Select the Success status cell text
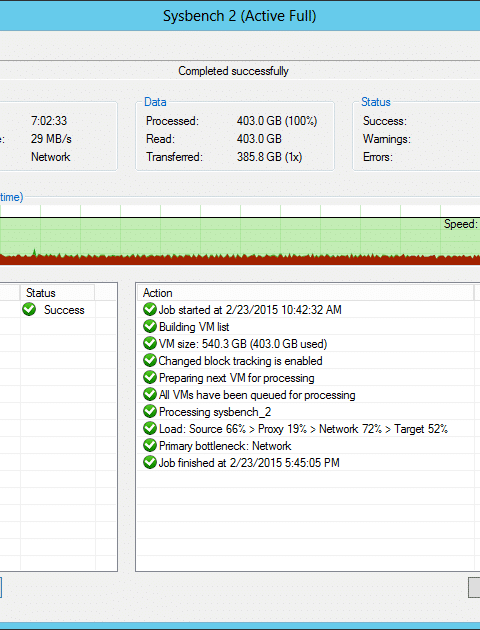The width and height of the screenshot is (480, 630). click(64, 310)
